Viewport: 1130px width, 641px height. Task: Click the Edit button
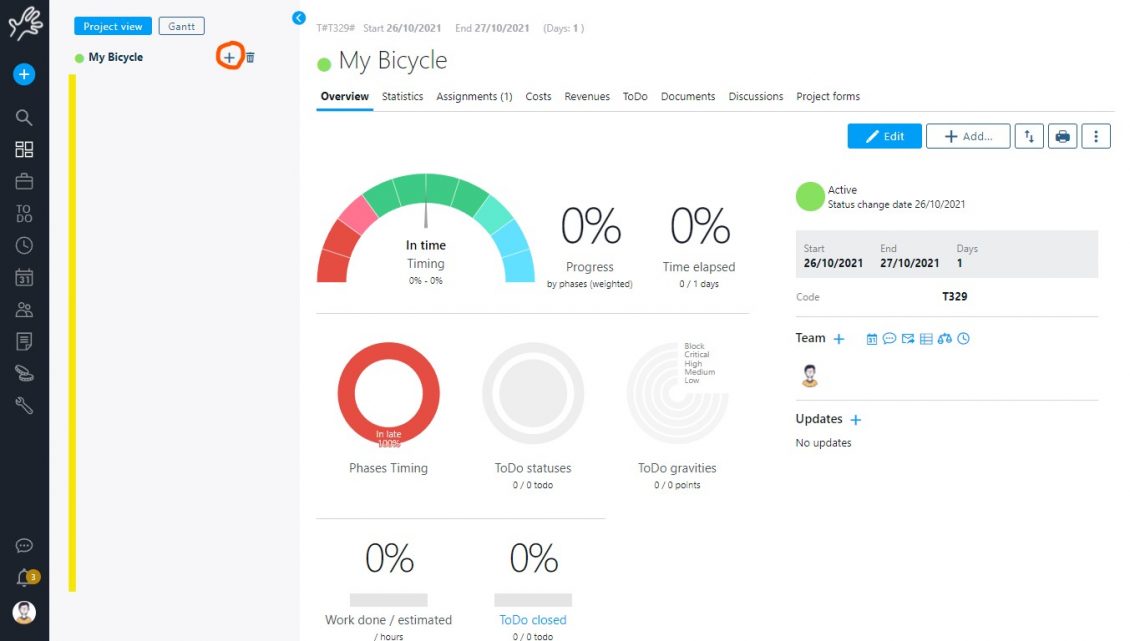click(x=884, y=137)
